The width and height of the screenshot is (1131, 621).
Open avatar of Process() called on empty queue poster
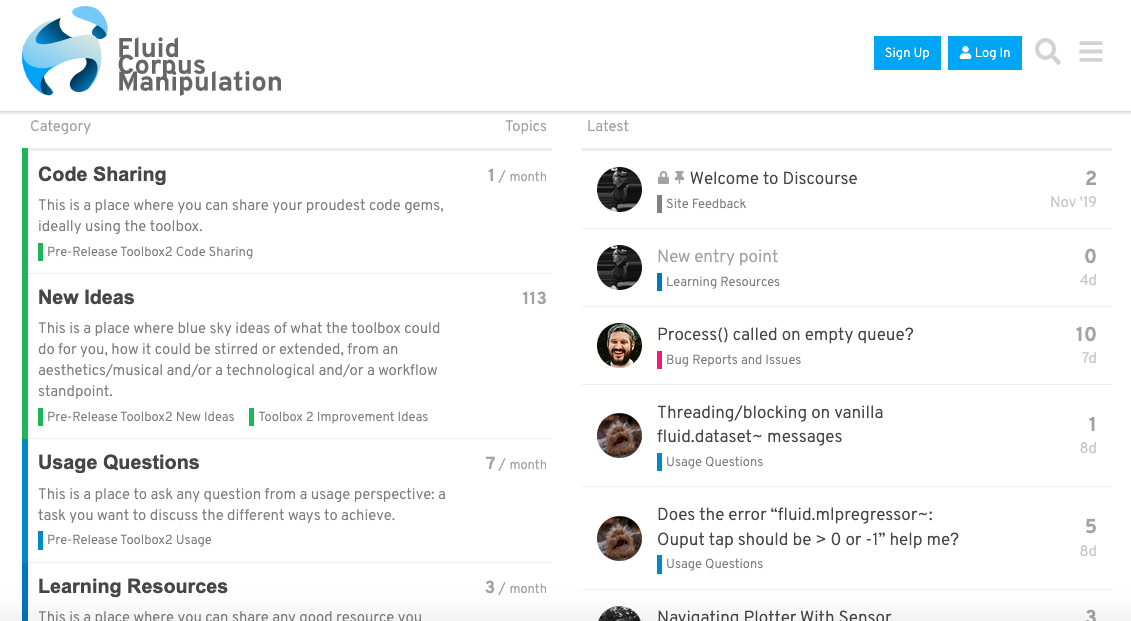[x=619, y=345]
